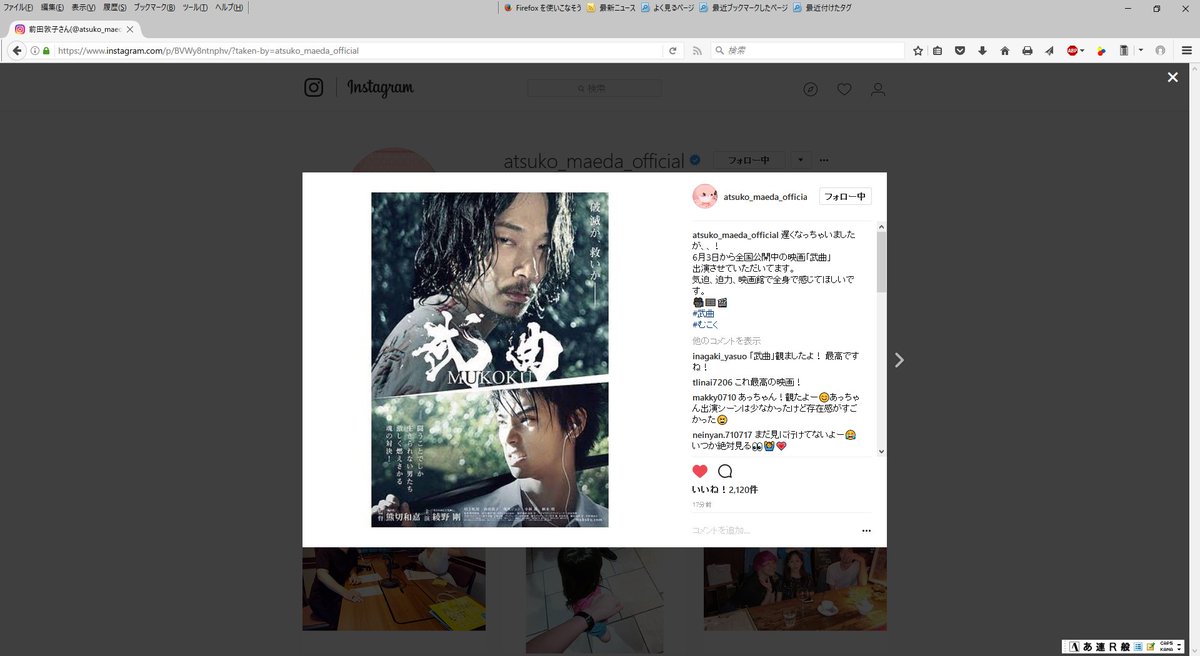The image size is (1200, 656).
Task: Open commenter neinyan.710717 profile
Action: (723, 436)
